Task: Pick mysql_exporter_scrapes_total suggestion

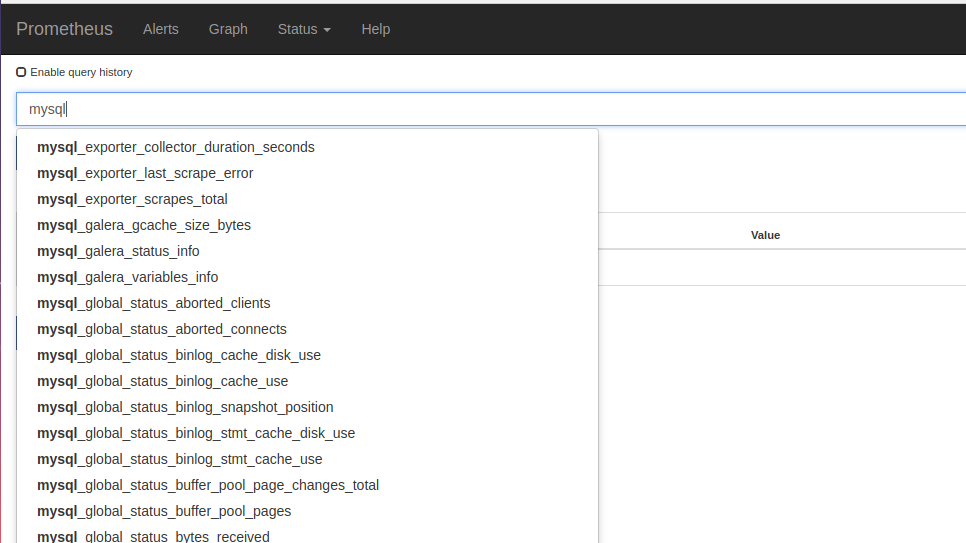Action: point(132,199)
